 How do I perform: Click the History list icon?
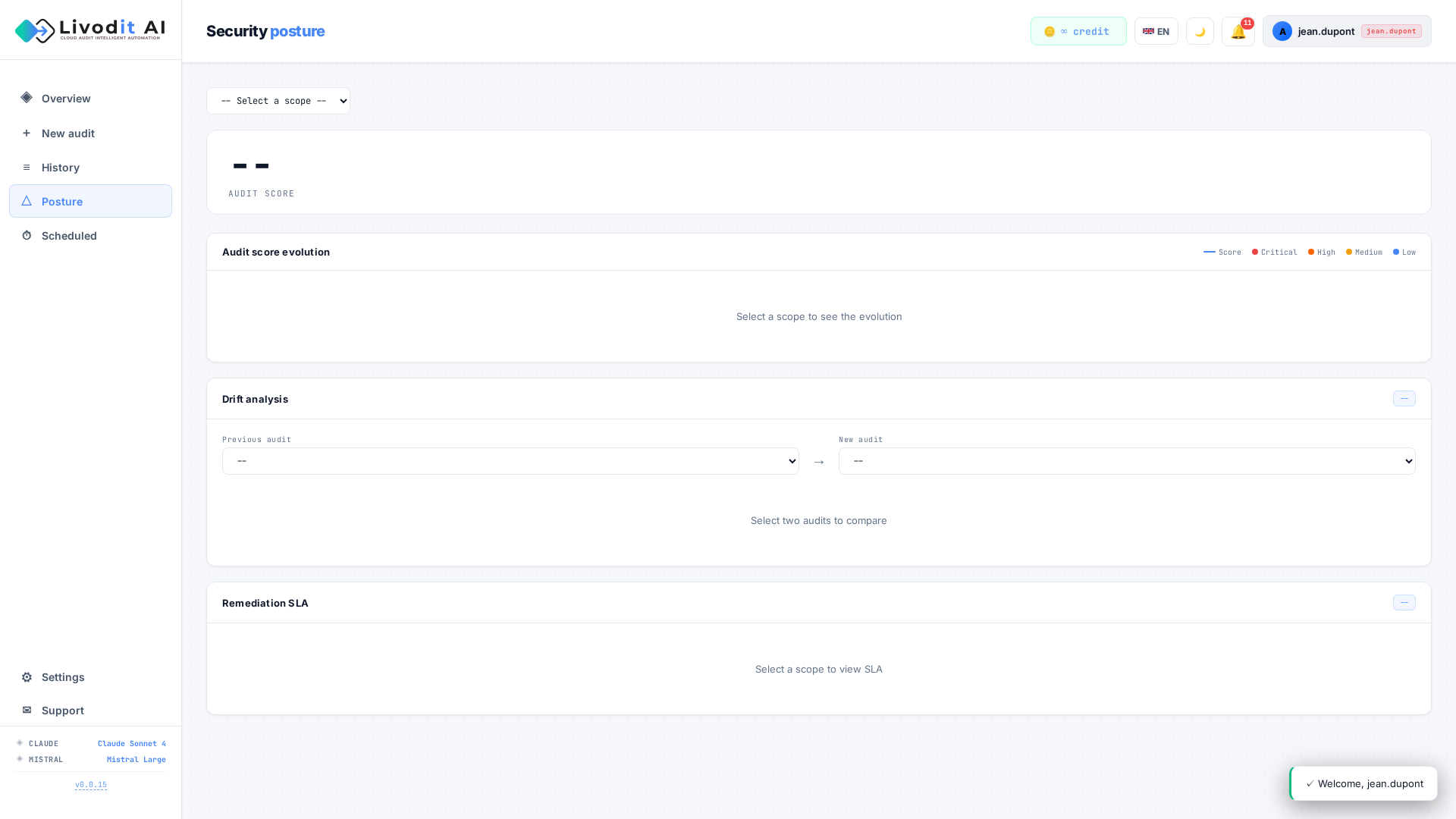coord(27,168)
